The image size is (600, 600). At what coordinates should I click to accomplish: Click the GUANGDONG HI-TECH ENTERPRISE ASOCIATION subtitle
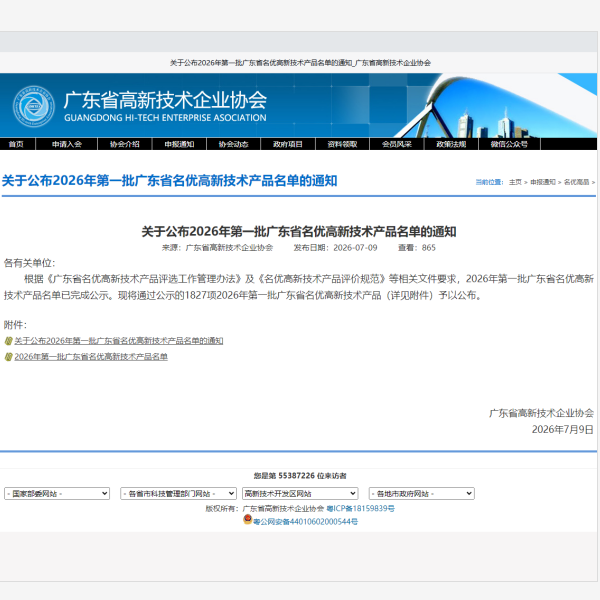tap(165, 118)
